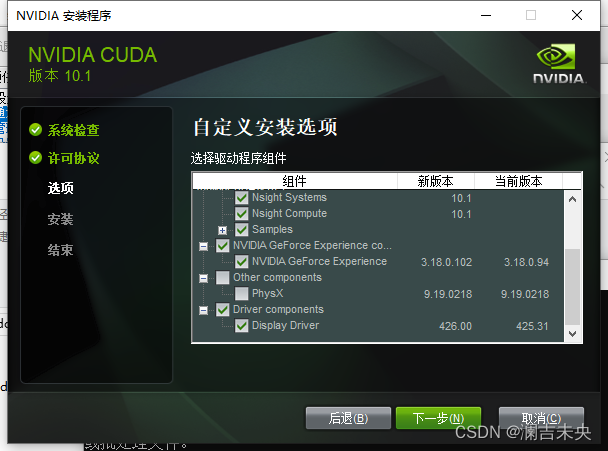
Task: Click new version value 3.18.0.102
Action: tap(446, 262)
